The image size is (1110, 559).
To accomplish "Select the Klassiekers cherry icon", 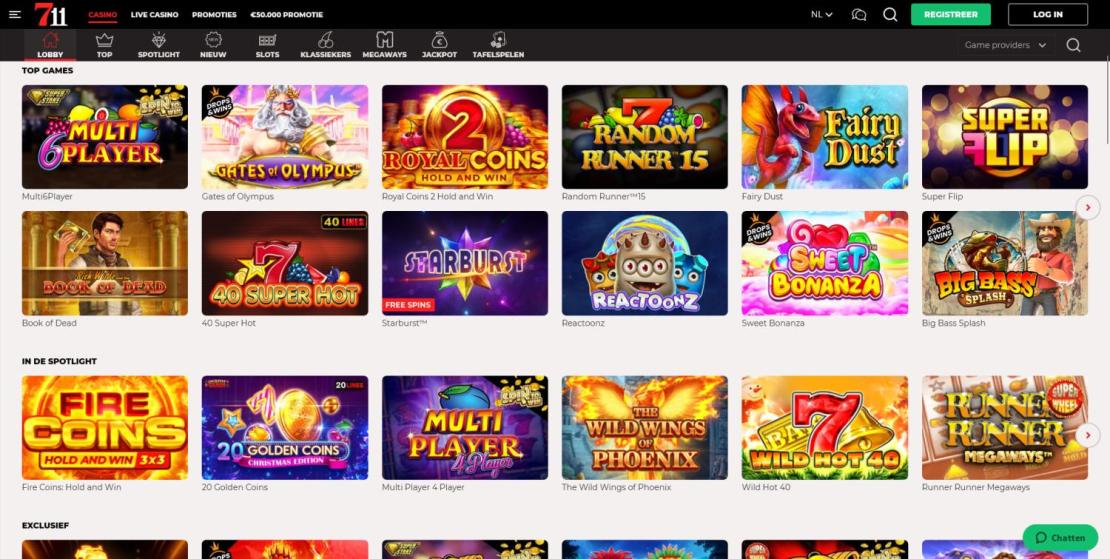I will coord(326,40).
